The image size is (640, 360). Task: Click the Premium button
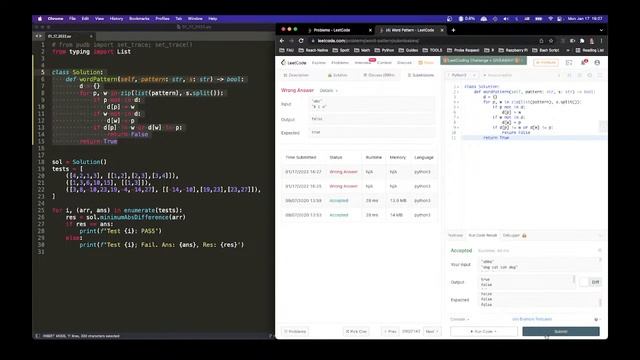point(546,62)
